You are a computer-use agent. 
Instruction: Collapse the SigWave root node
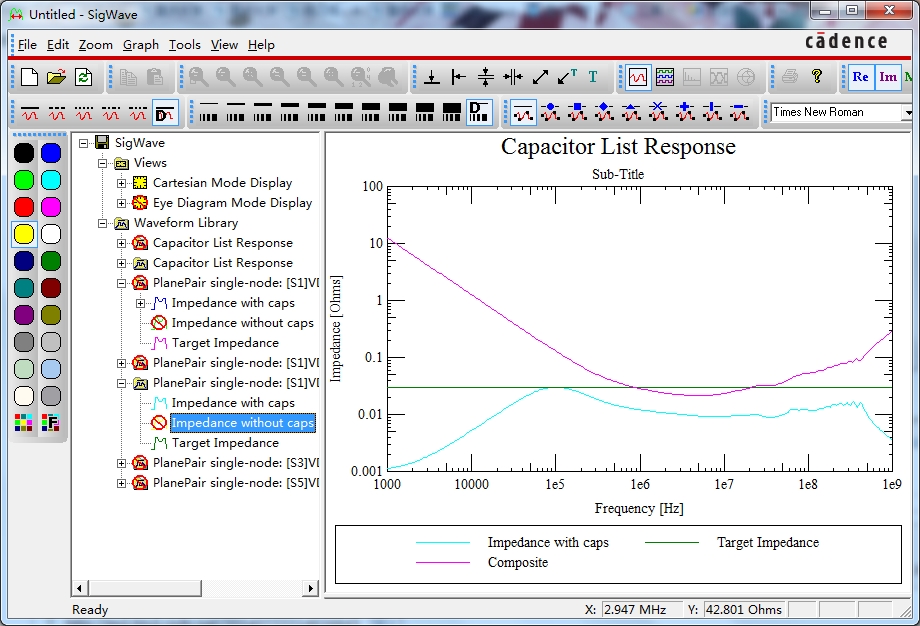click(x=83, y=143)
